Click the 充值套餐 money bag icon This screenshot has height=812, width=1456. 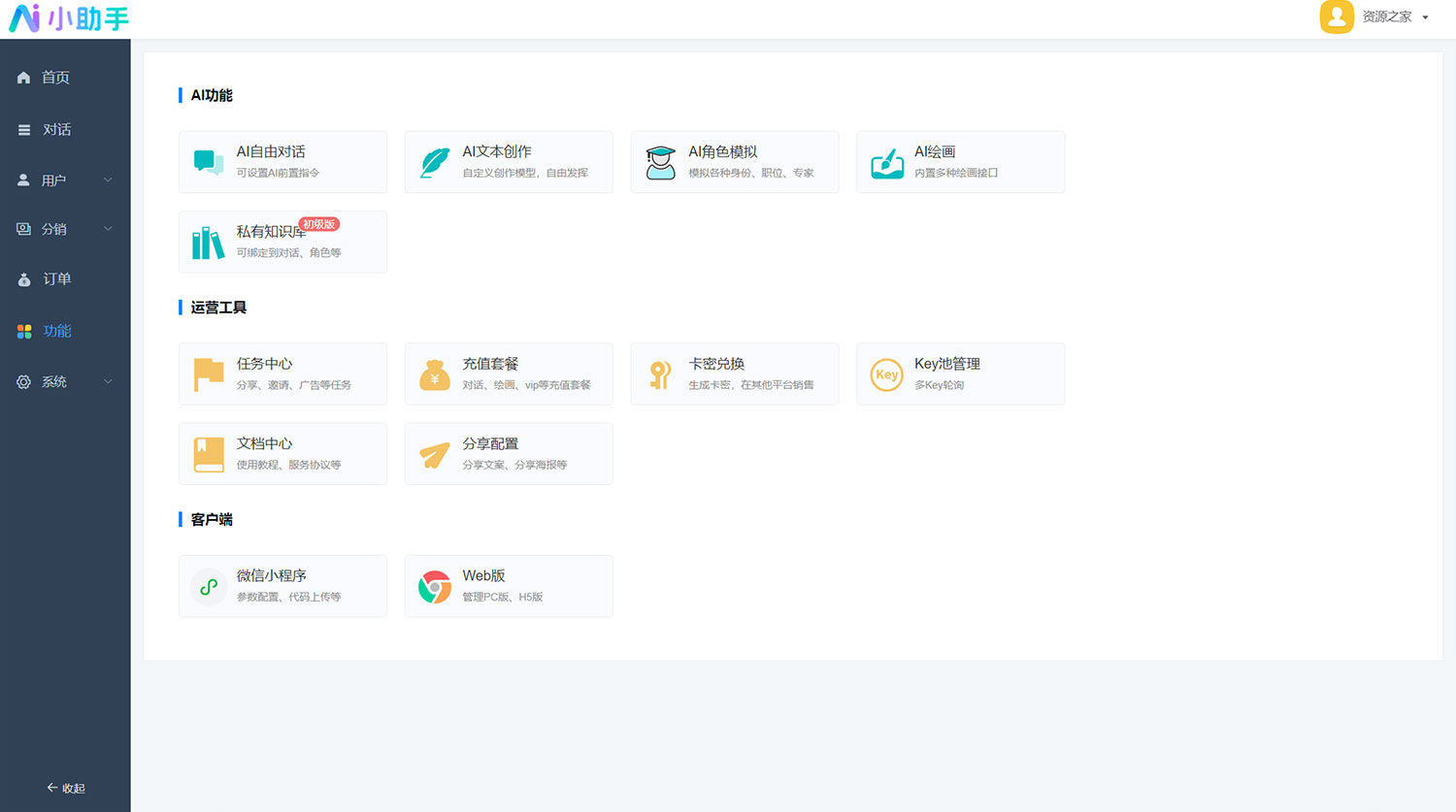pos(434,374)
